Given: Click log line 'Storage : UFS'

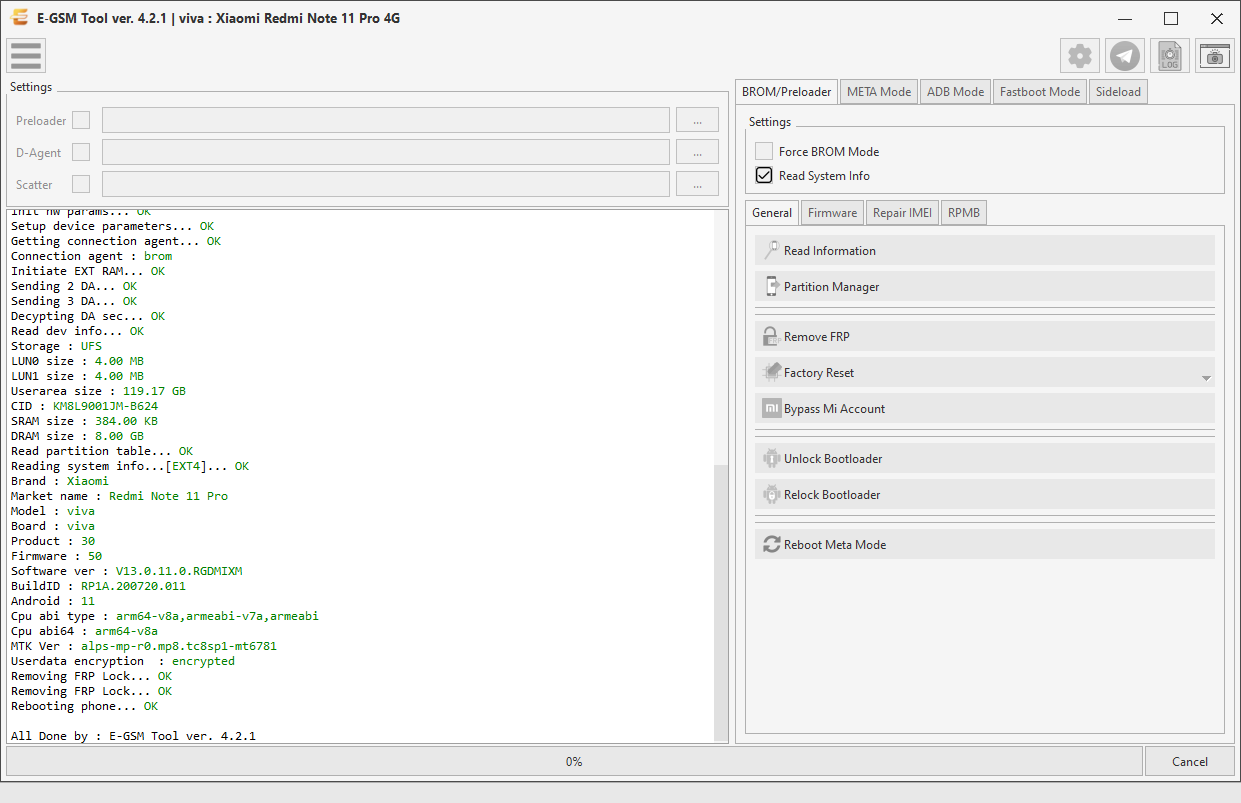Looking at the screenshot, I should (x=57, y=346).
